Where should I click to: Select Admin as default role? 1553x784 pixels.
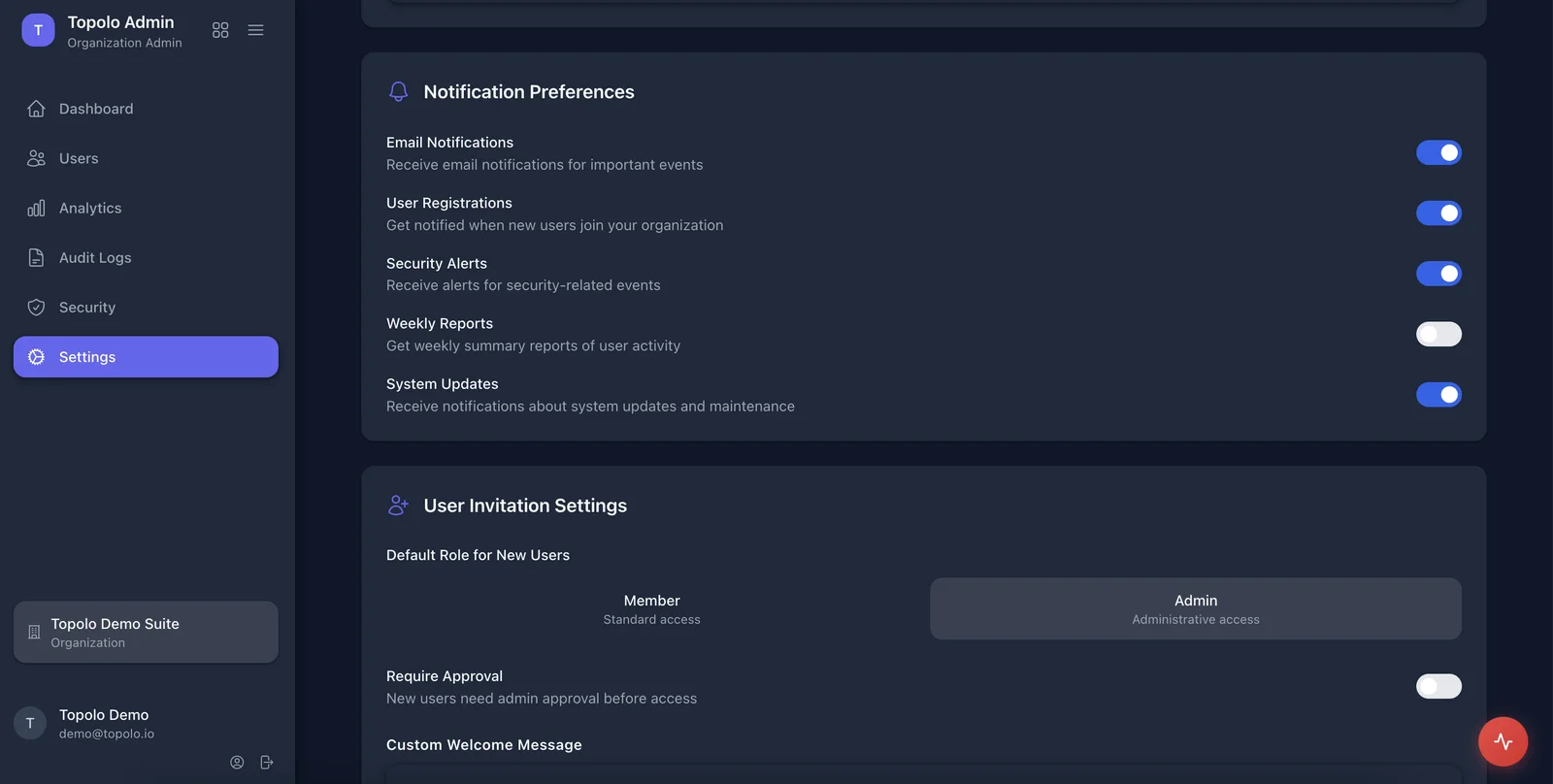pyautogui.click(x=1195, y=608)
